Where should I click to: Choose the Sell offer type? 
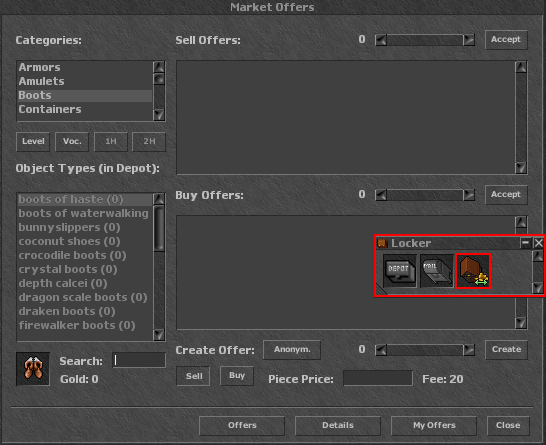[194, 376]
